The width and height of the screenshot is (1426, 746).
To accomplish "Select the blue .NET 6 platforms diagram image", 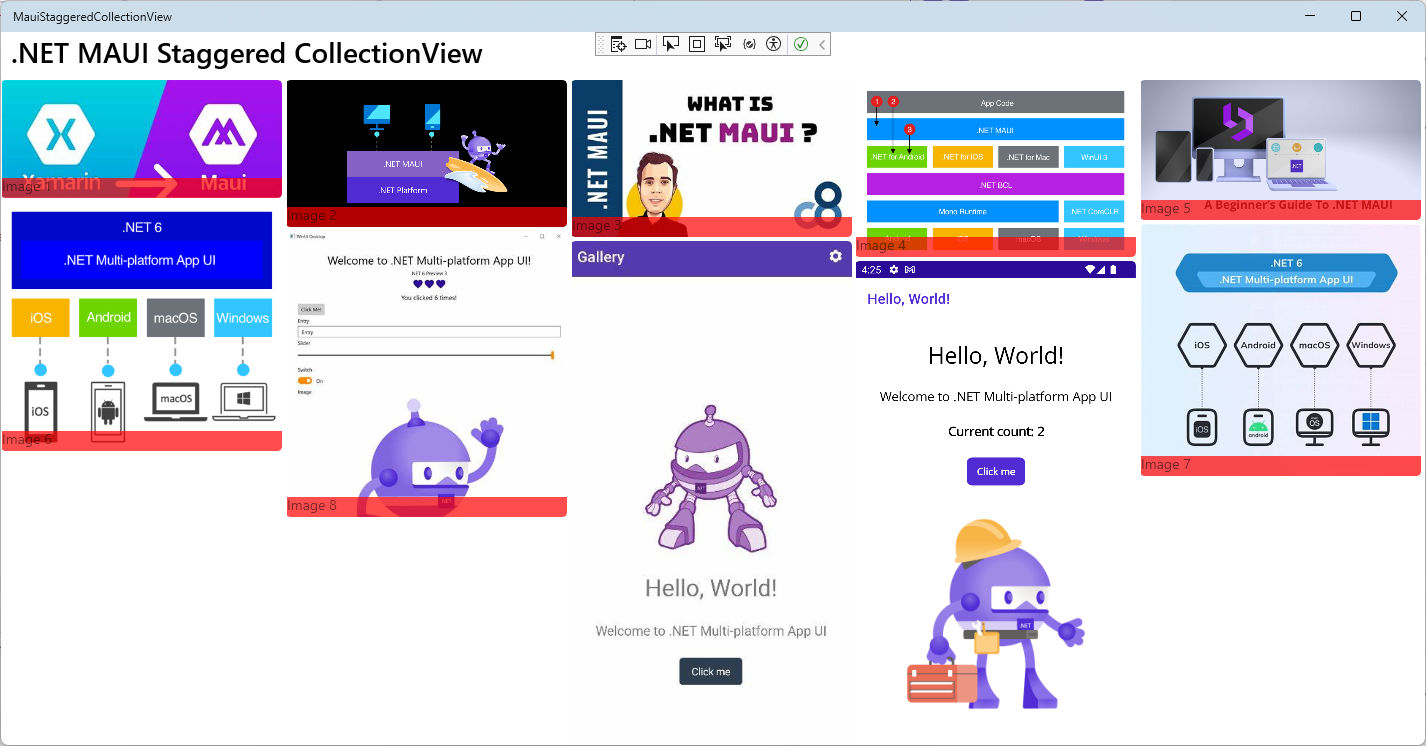I will tap(142, 327).
